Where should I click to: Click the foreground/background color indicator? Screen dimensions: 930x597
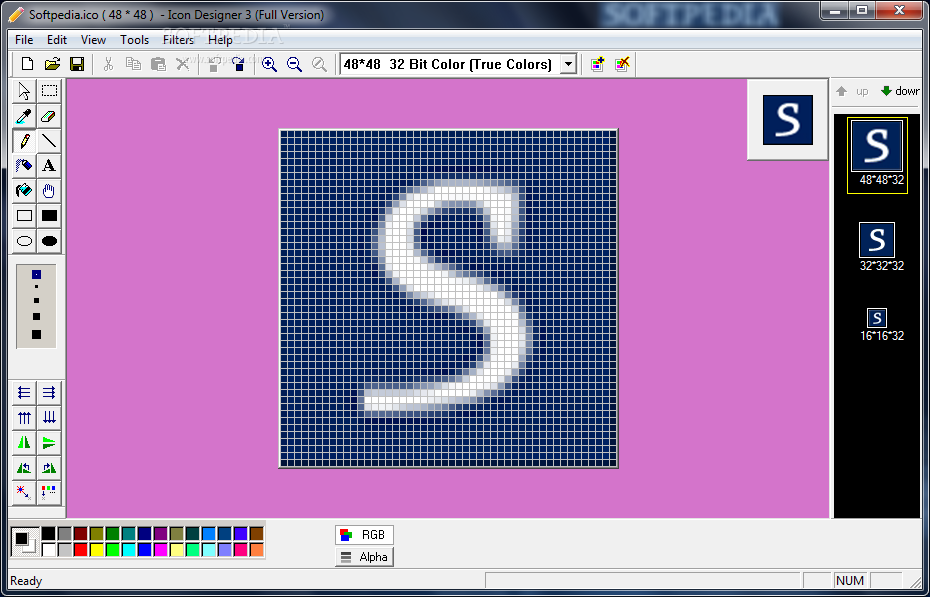[x=25, y=541]
